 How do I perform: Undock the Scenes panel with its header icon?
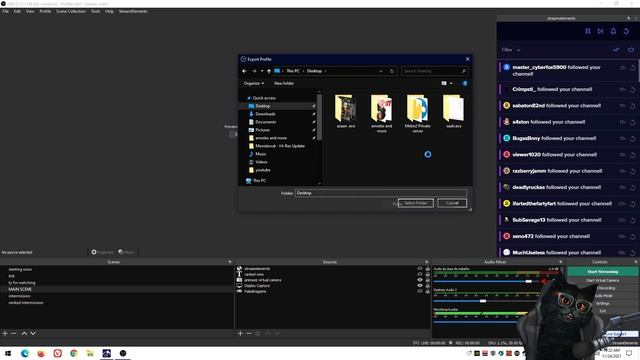(230, 262)
